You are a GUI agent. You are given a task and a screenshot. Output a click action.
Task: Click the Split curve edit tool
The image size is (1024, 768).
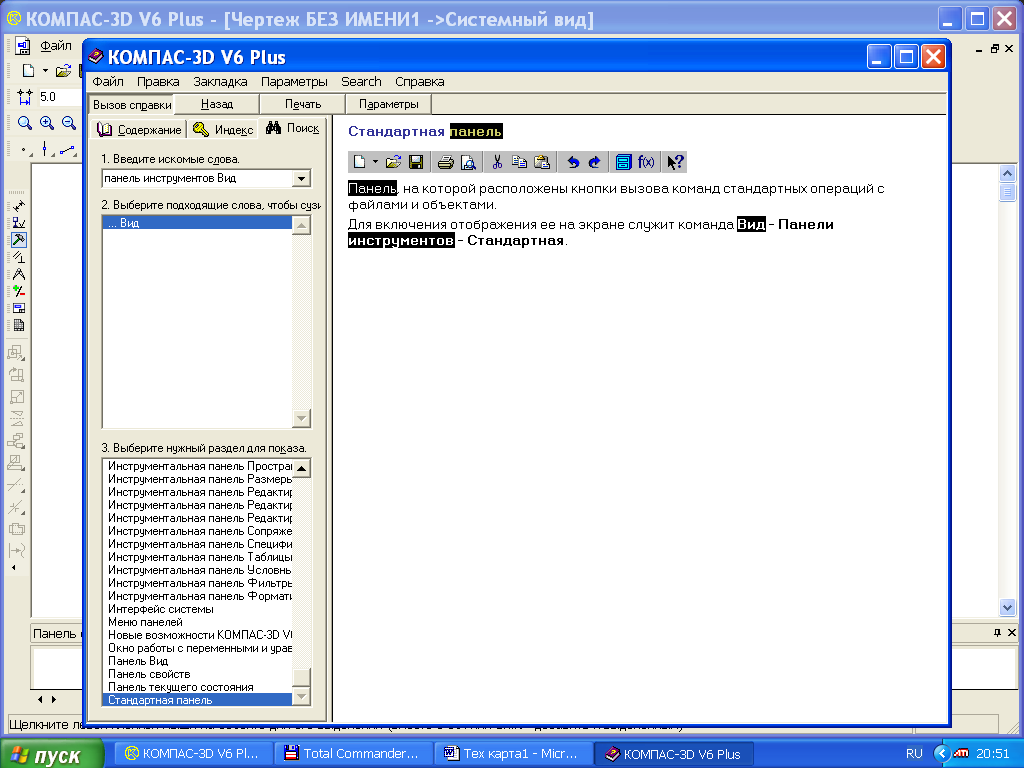[x=16, y=507]
